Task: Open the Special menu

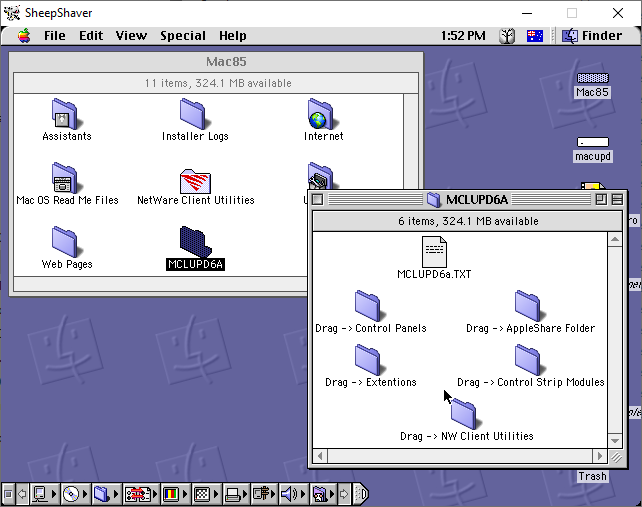Action: (183, 36)
